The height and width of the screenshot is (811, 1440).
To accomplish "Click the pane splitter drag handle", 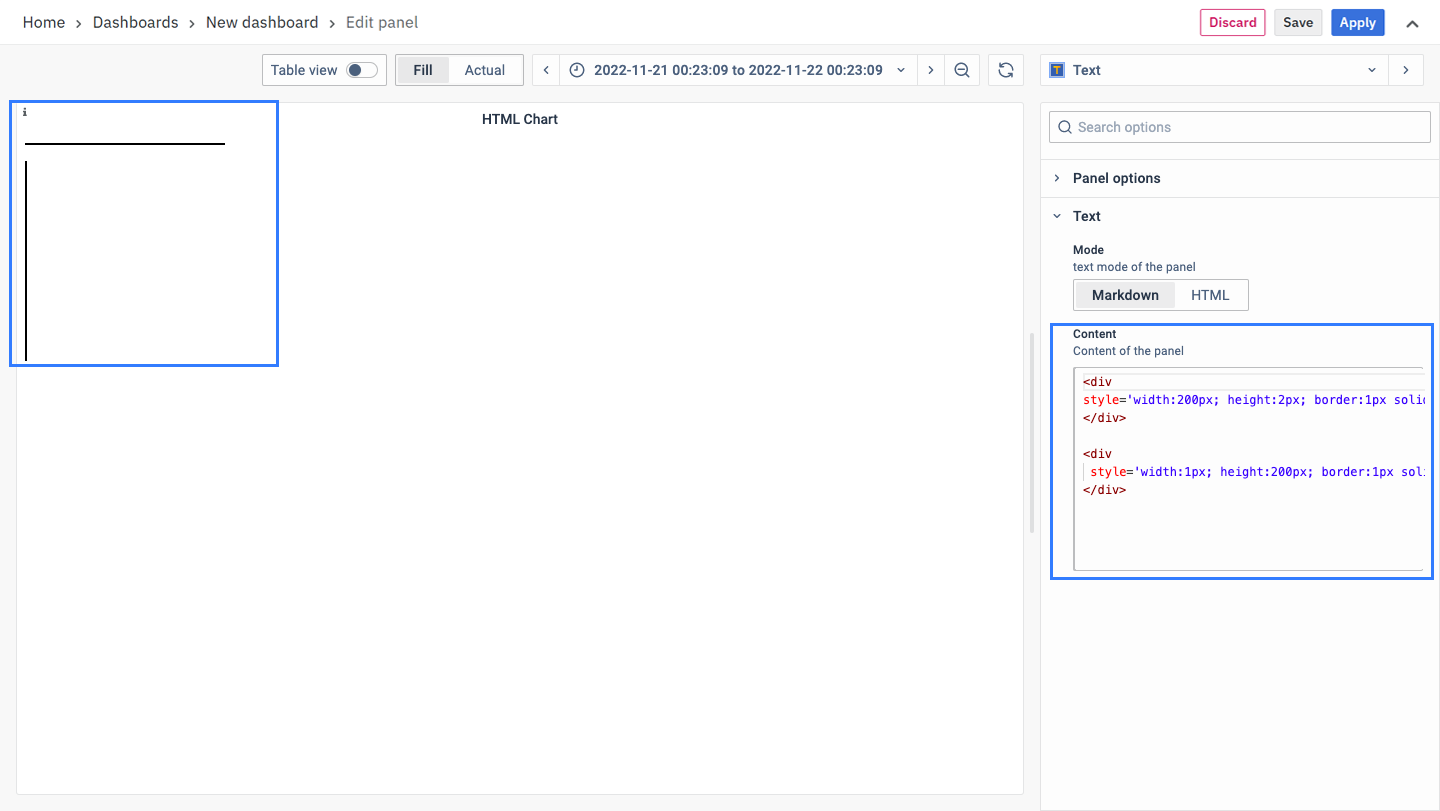I will 1032,433.
